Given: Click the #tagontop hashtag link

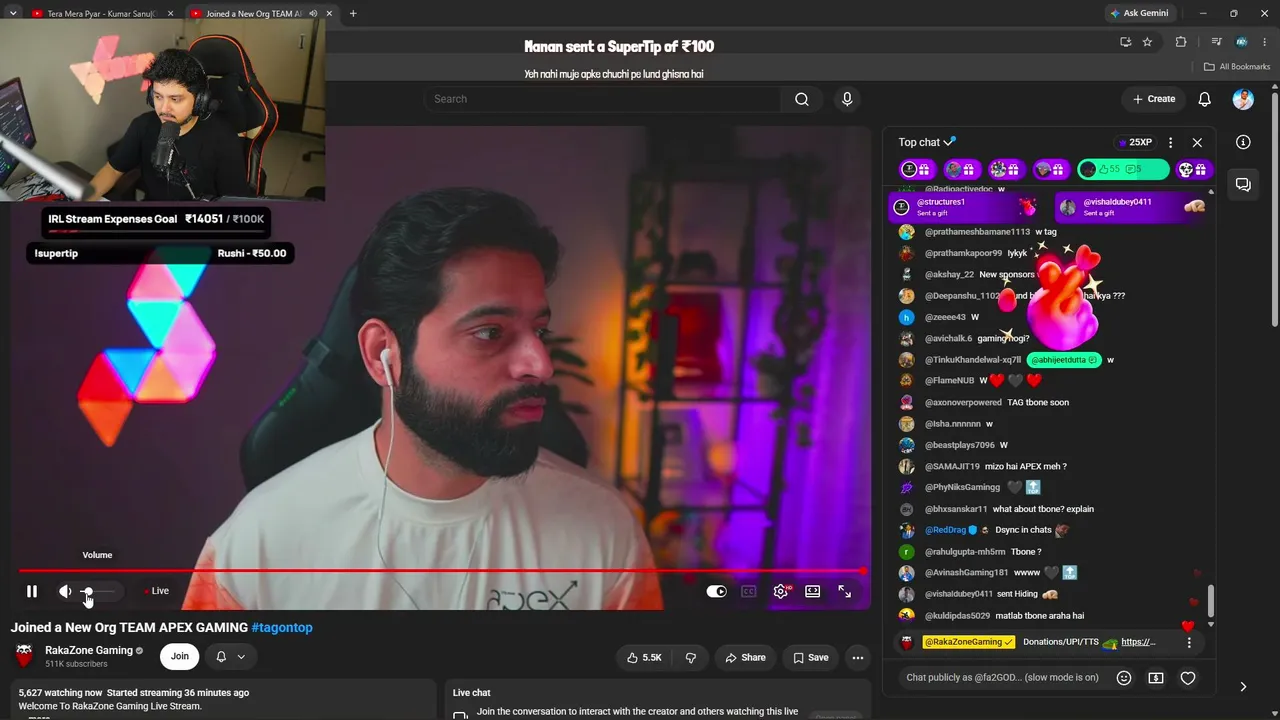Looking at the screenshot, I should 282,628.
